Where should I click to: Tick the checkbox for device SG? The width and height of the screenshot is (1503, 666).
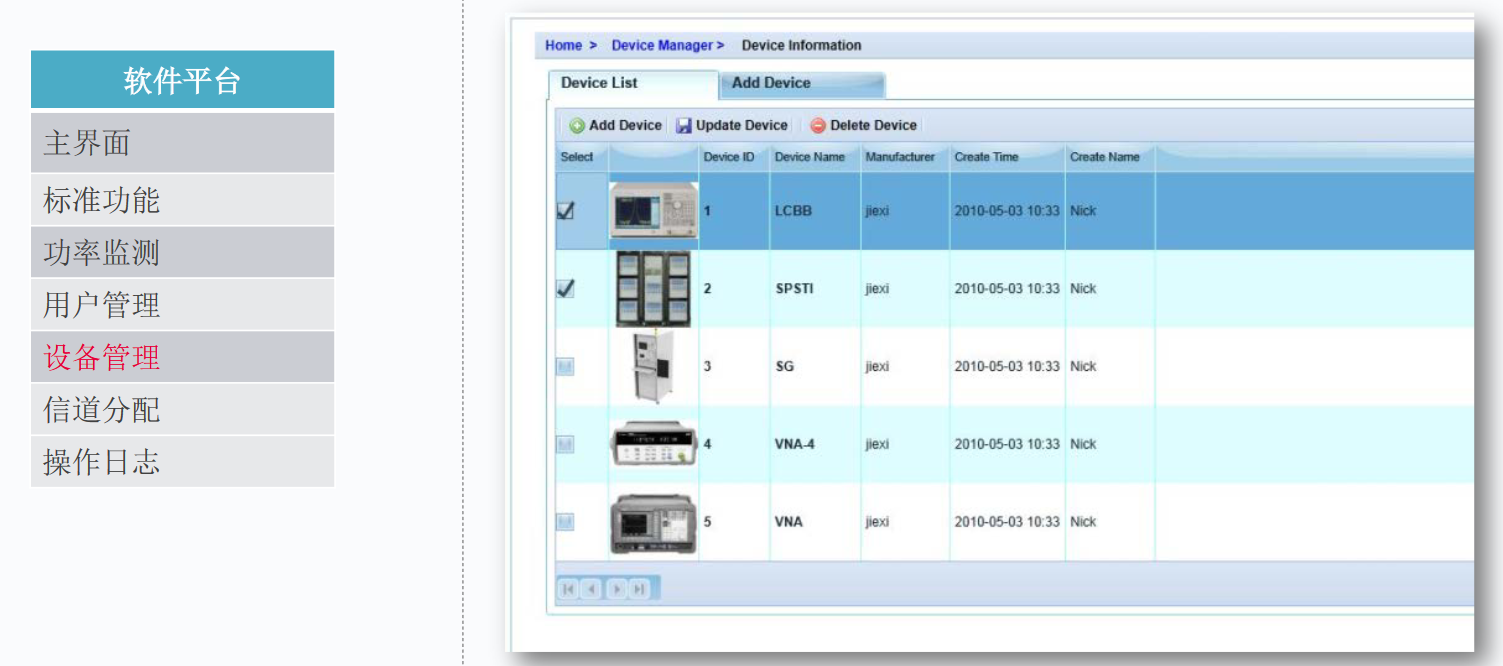click(565, 367)
